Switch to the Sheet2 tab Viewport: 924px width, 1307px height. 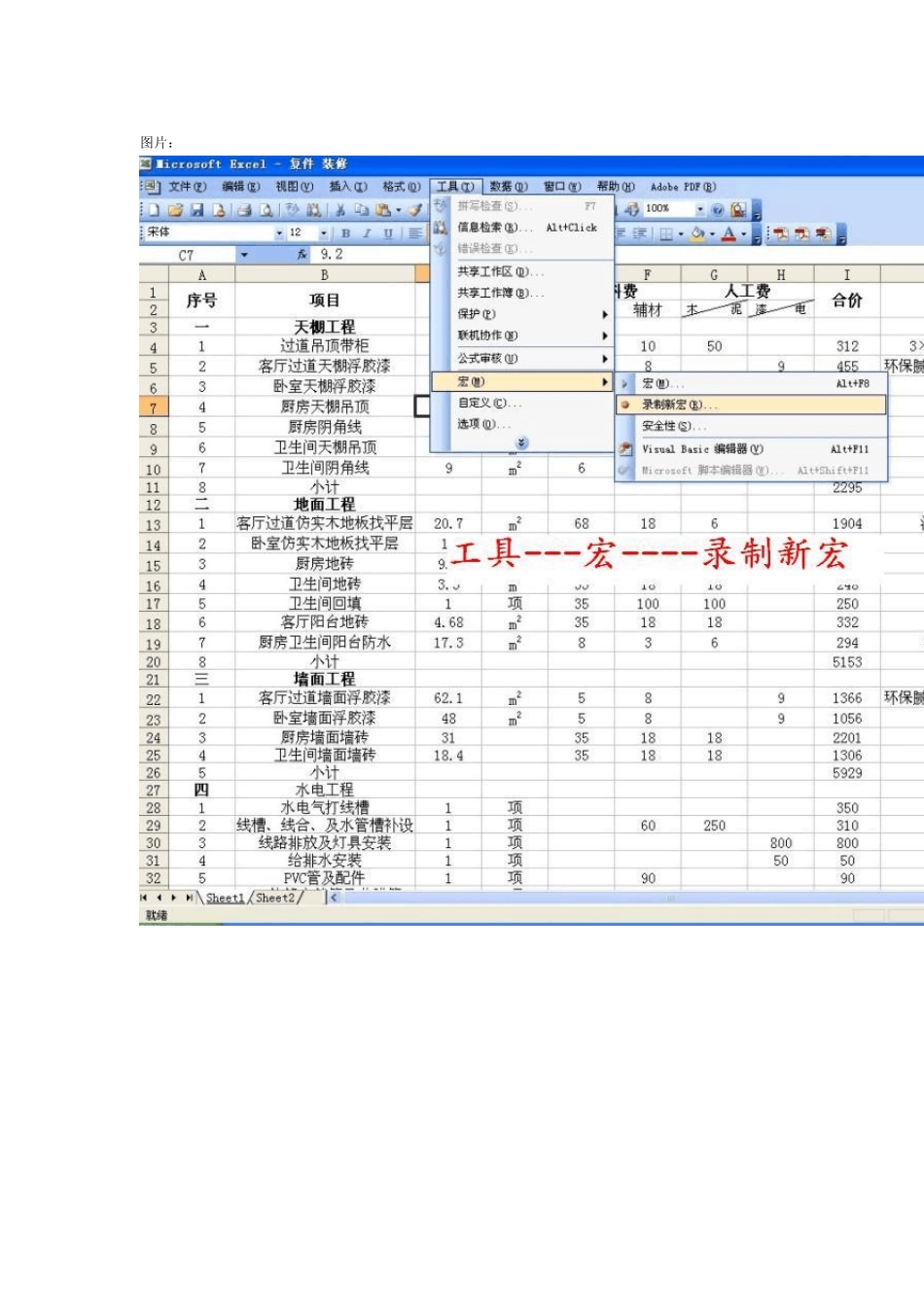(x=275, y=899)
